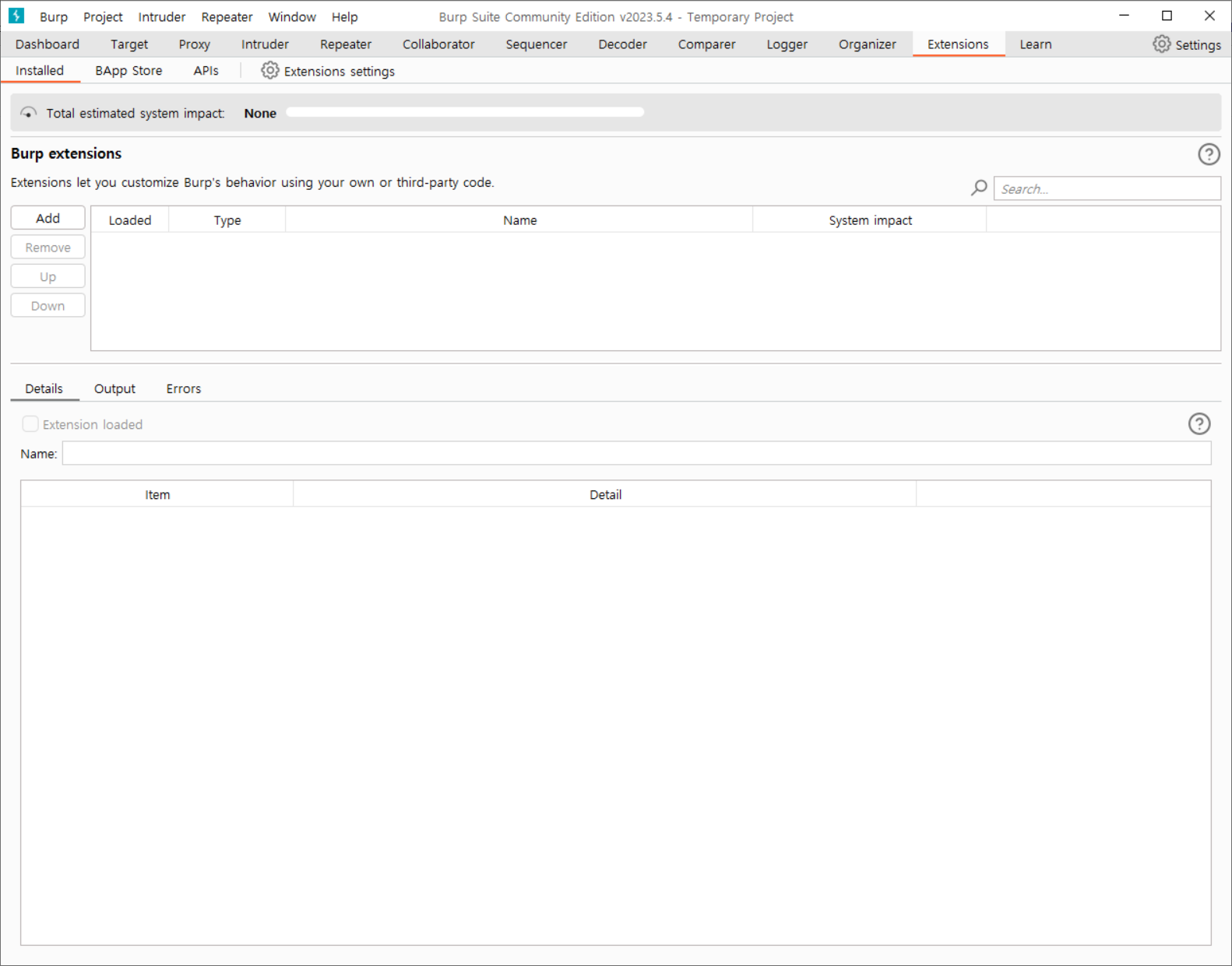Image resolution: width=1232 pixels, height=966 pixels.
Task: Open the Burp menu
Action: (54, 16)
